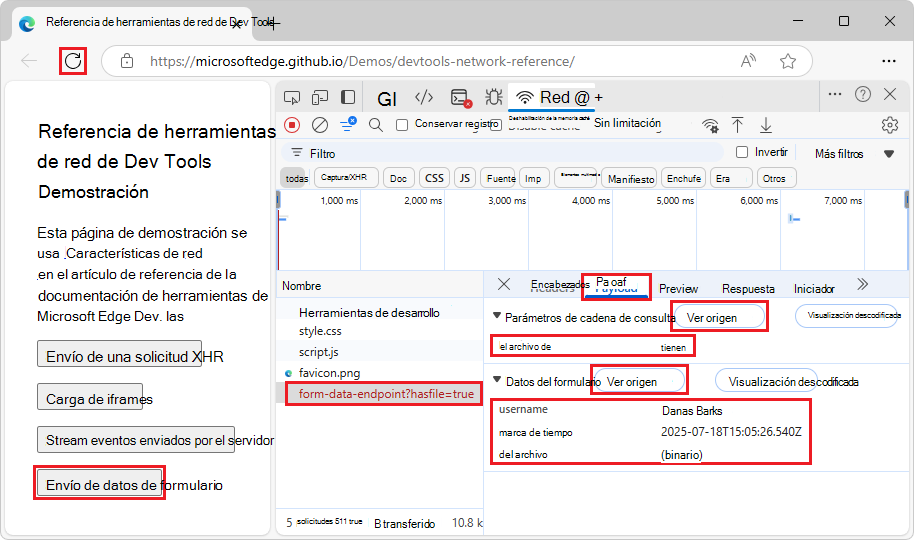Image resolution: width=914 pixels, height=540 pixels.
Task: Add page to favorites with star icon
Action: [x=788, y=61]
